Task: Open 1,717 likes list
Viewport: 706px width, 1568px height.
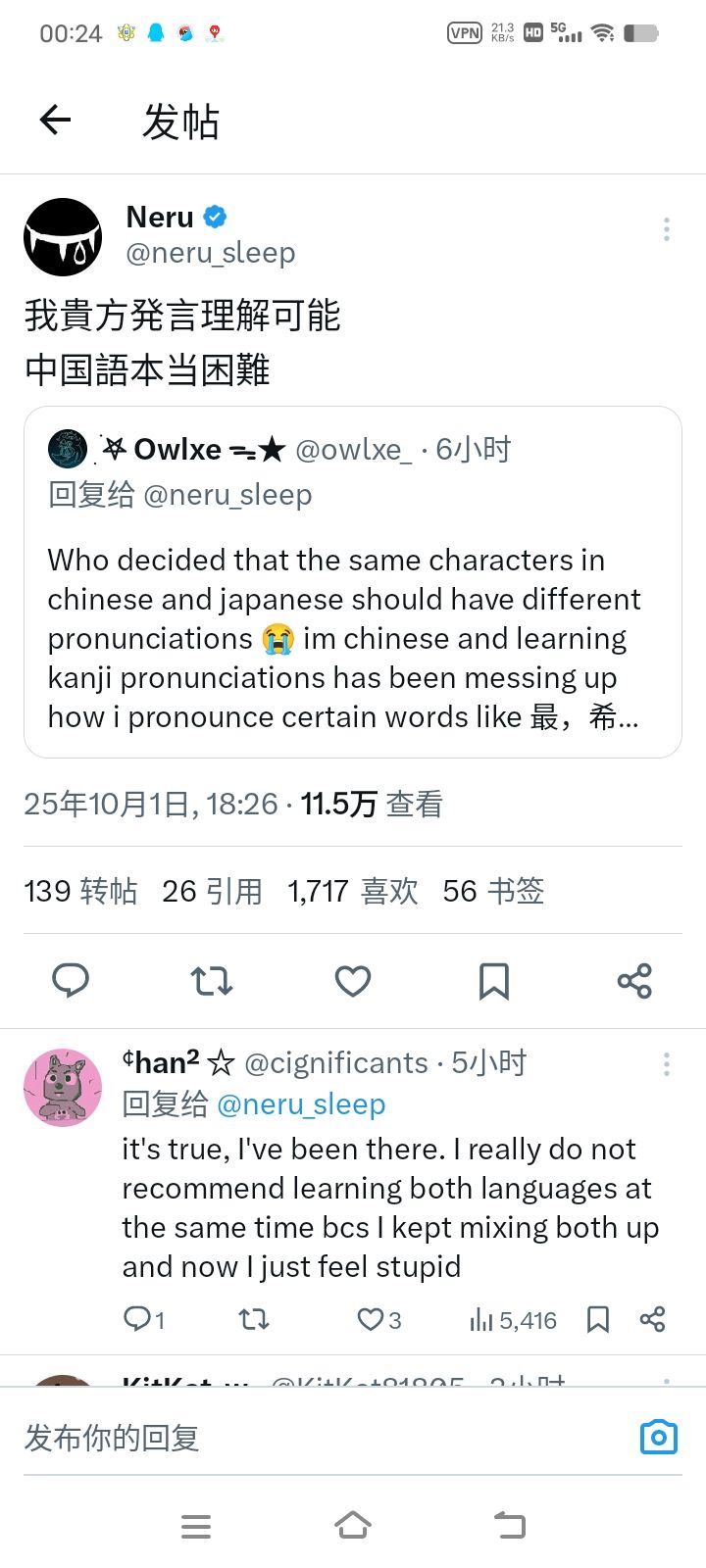Action: pos(353,891)
